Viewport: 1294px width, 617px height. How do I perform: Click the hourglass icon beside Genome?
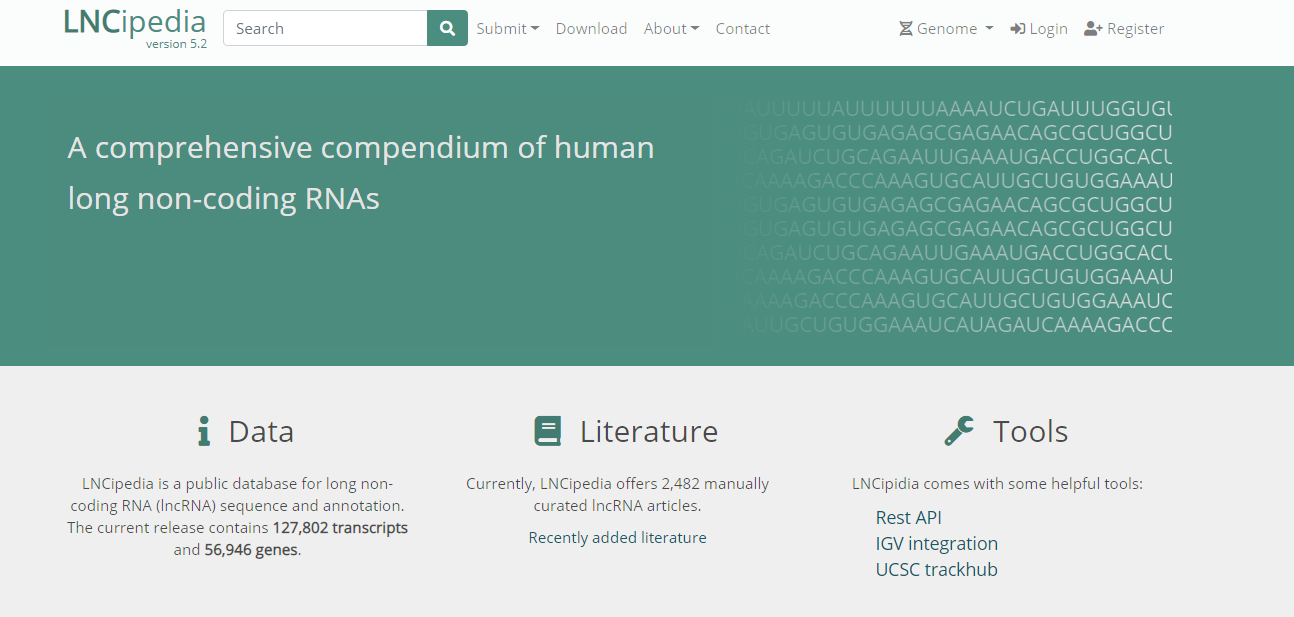[x=906, y=29]
